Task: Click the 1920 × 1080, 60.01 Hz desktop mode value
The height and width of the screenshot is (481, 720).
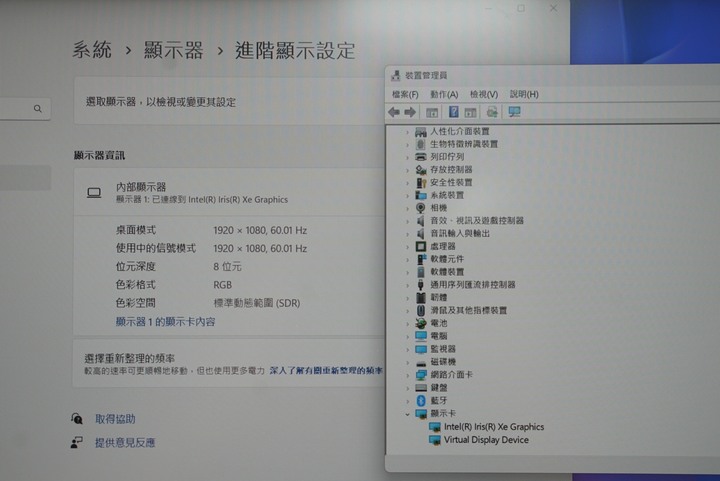Action: [260, 230]
